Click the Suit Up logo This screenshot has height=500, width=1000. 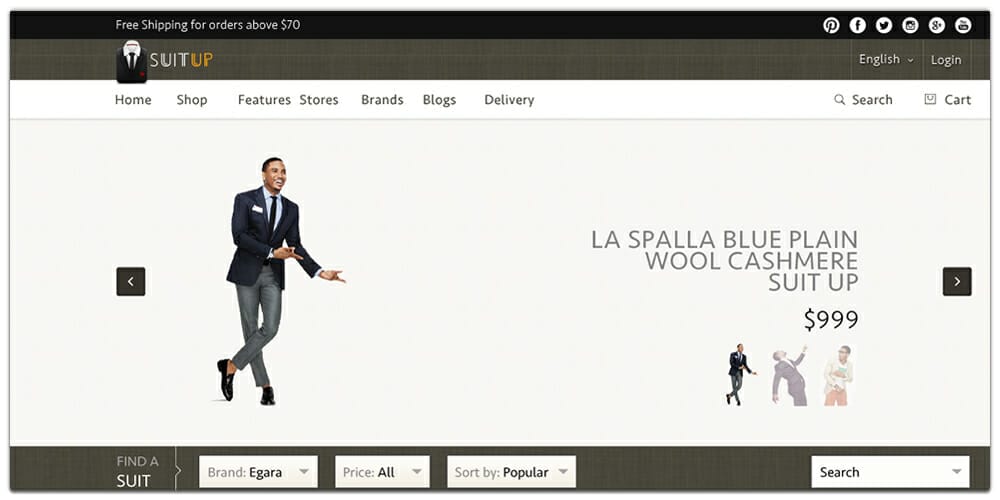click(164, 61)
